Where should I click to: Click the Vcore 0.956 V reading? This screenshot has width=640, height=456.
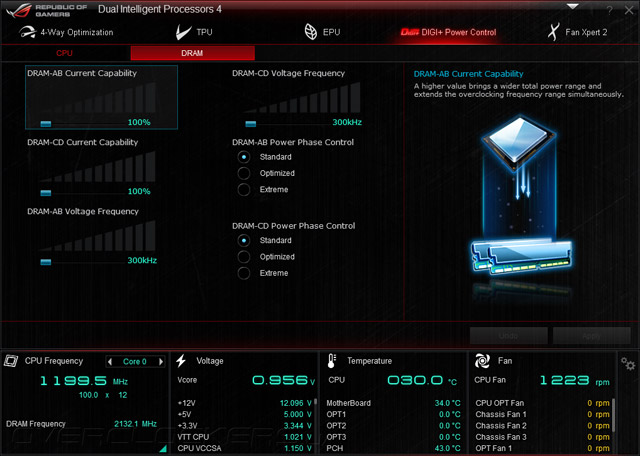284,380
